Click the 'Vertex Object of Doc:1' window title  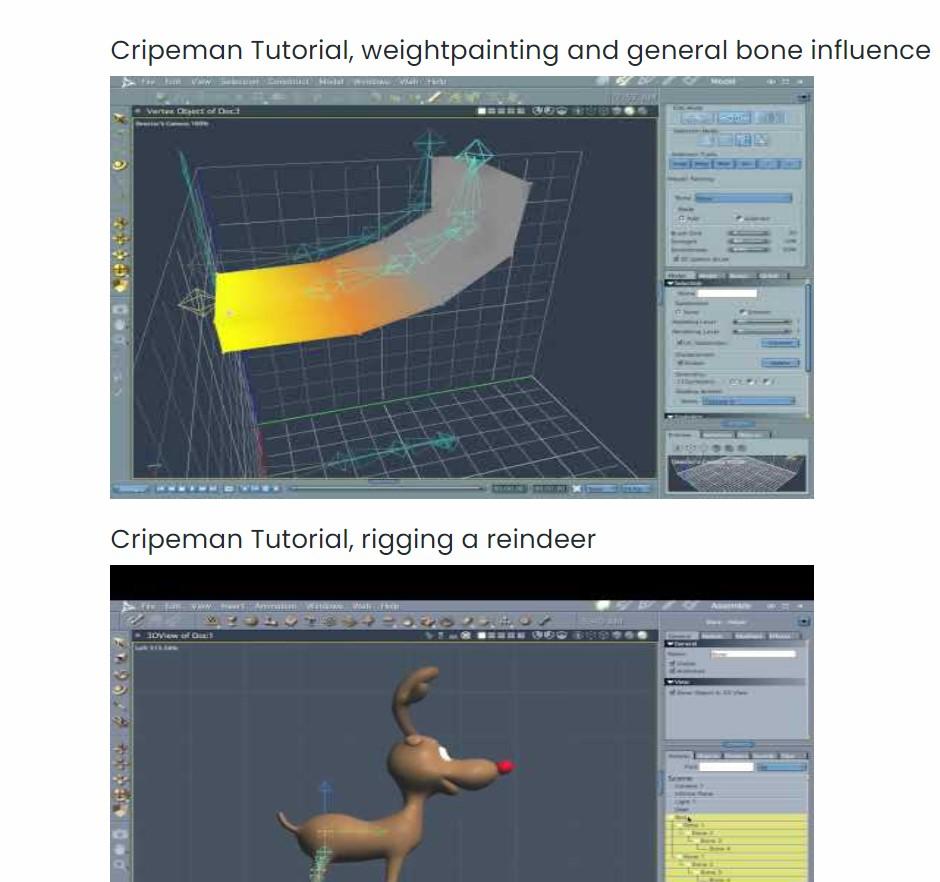pos(192,111)
